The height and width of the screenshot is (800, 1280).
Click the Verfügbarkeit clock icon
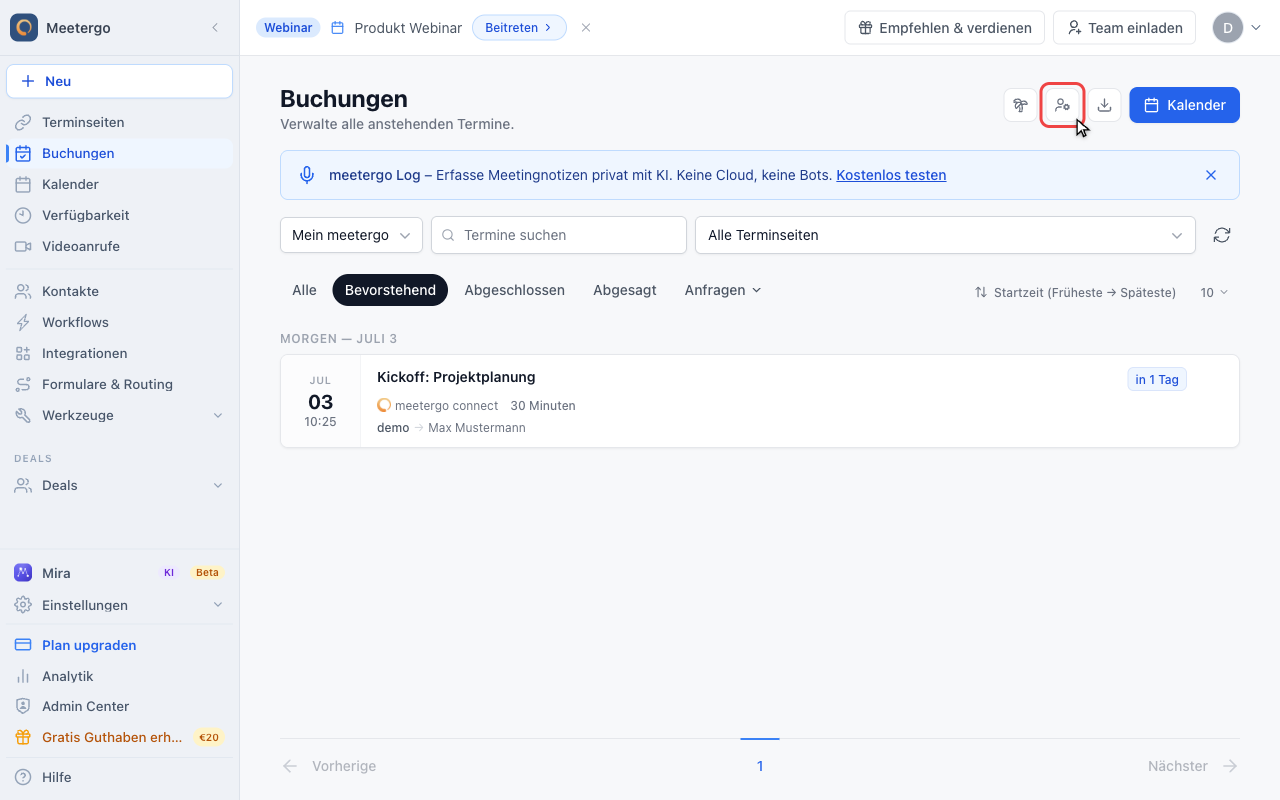point(23,215)
